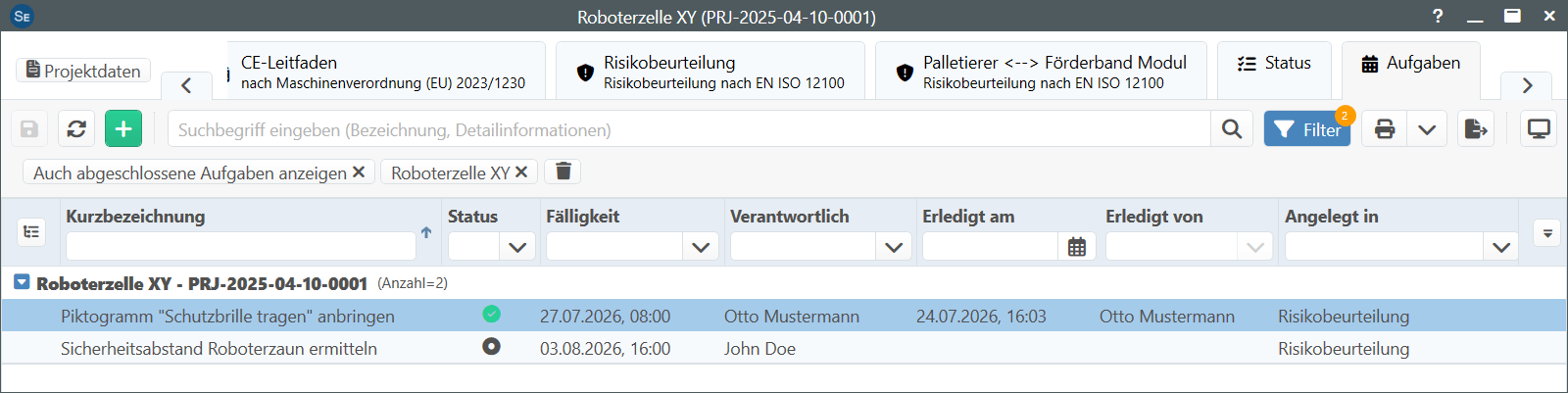Remove the 'Auch abgeschlossene Aufgaben anzeigen' filter chip
This screenshot has width=1568, height=393.
[x=359, y=172]
